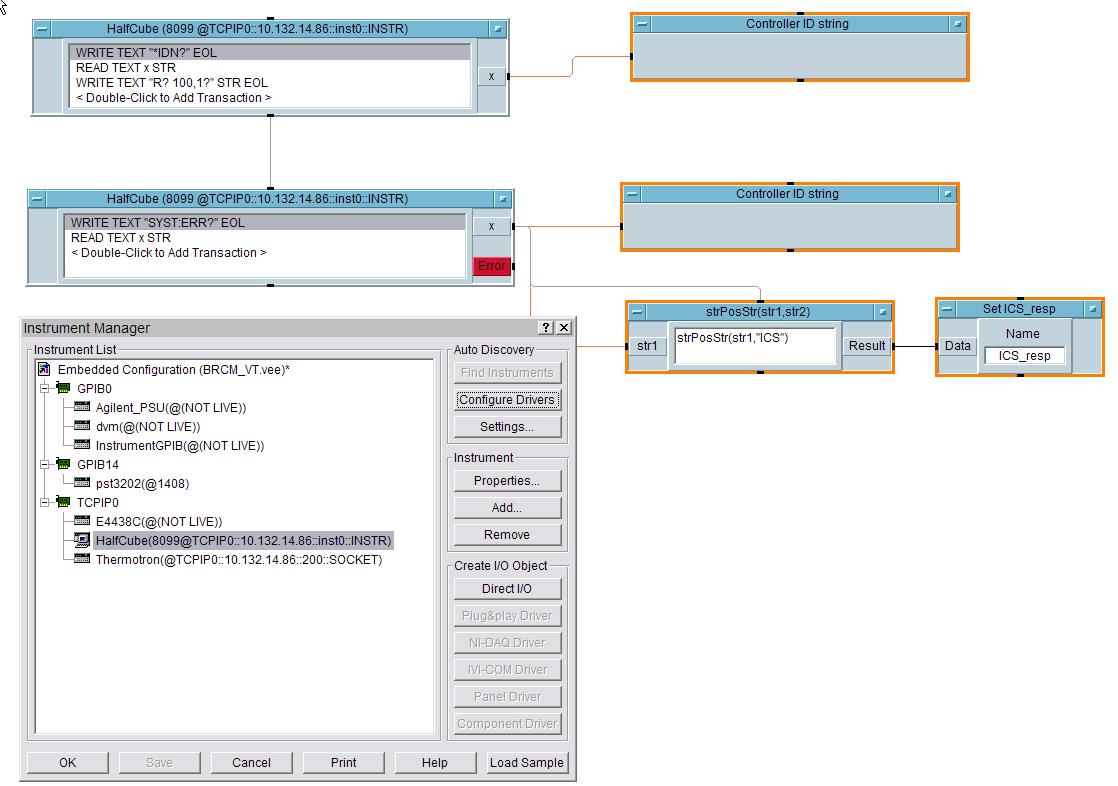The width and height of the screenshot is (1118, 786).
Task: Click the pst3202 instrument icon
Action: coord(82,483)
